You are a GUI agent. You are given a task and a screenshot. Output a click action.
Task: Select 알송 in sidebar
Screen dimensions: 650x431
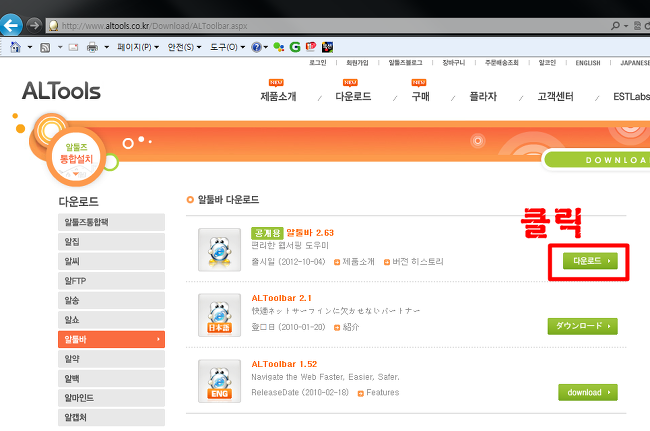pyautogui.click(x=111, y=300)
